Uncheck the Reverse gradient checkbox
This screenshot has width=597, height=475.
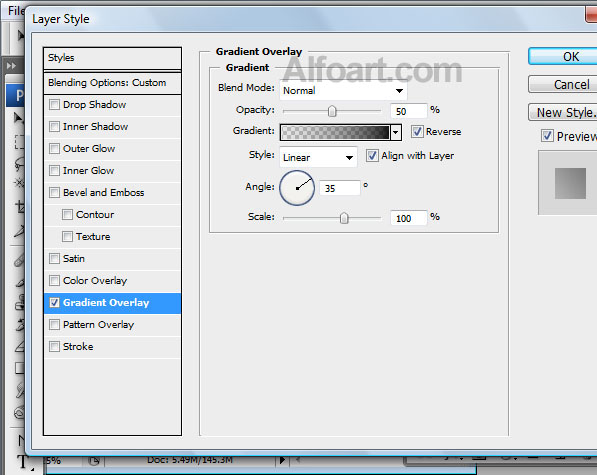coord(417,131)
